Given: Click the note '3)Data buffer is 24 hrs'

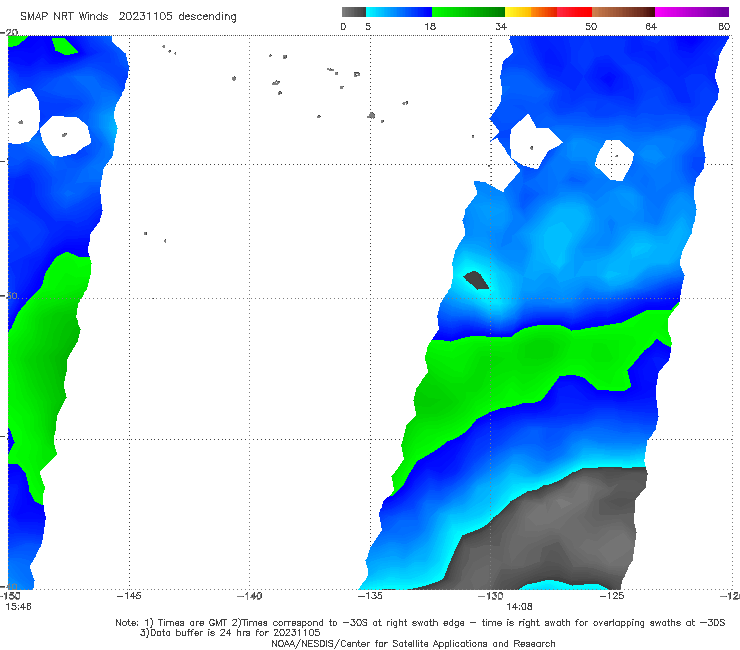Looking at the screenshot, I should tap(230, 633).
